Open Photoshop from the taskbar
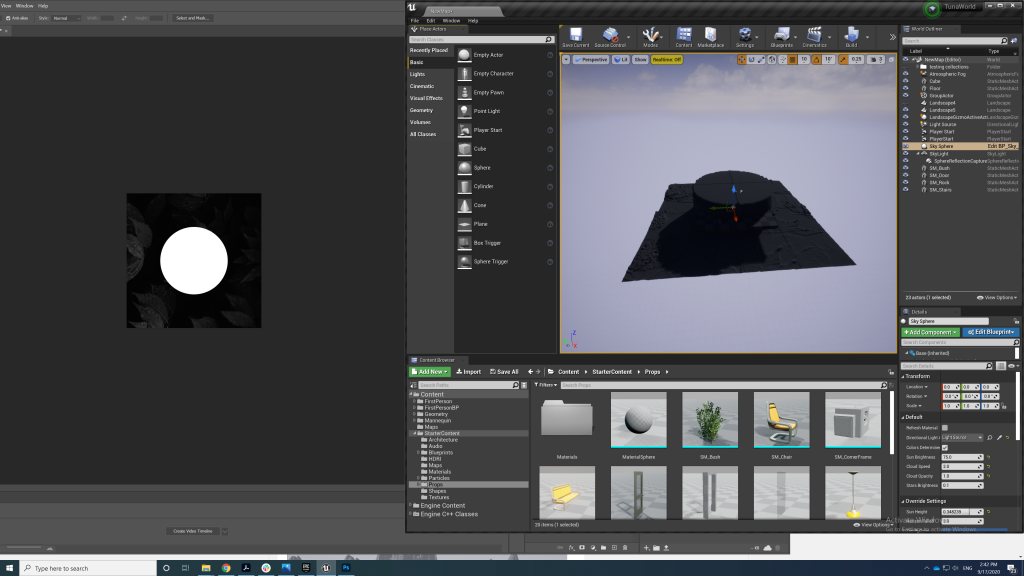The width and height of the screenshot is (1024, 576). [348, 566]
